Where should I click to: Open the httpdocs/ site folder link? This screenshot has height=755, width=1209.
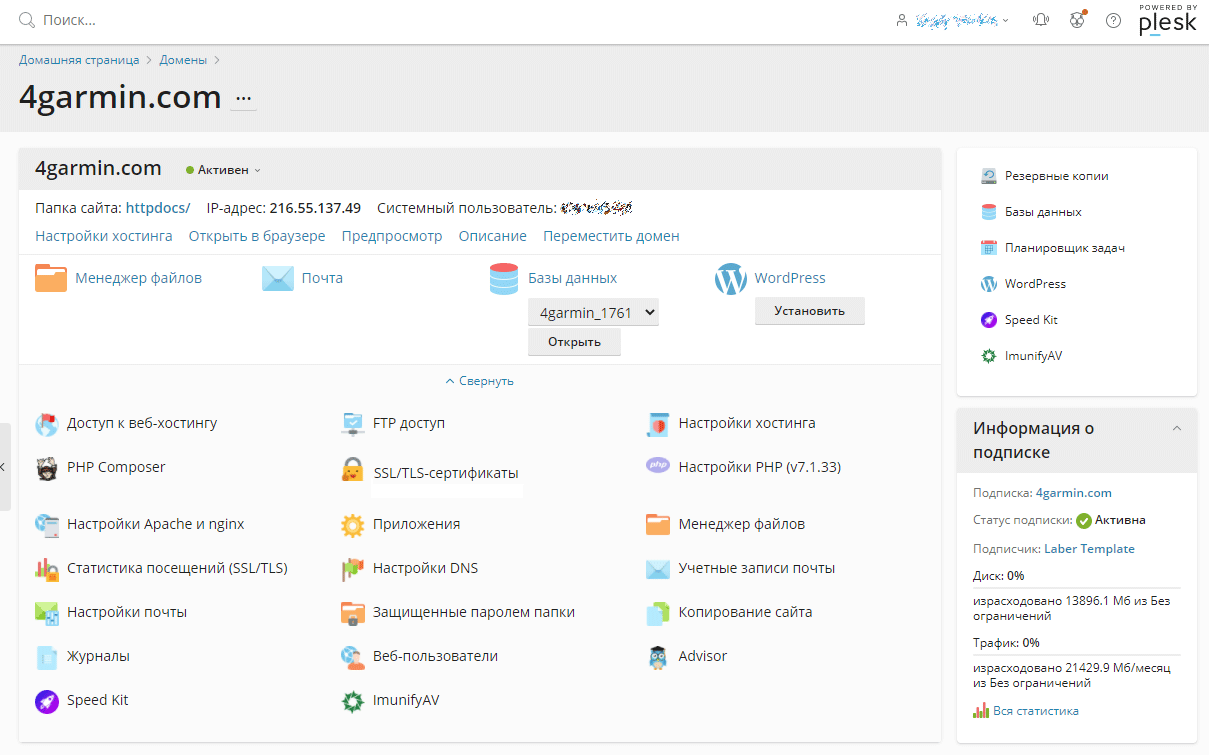(158, 208)
